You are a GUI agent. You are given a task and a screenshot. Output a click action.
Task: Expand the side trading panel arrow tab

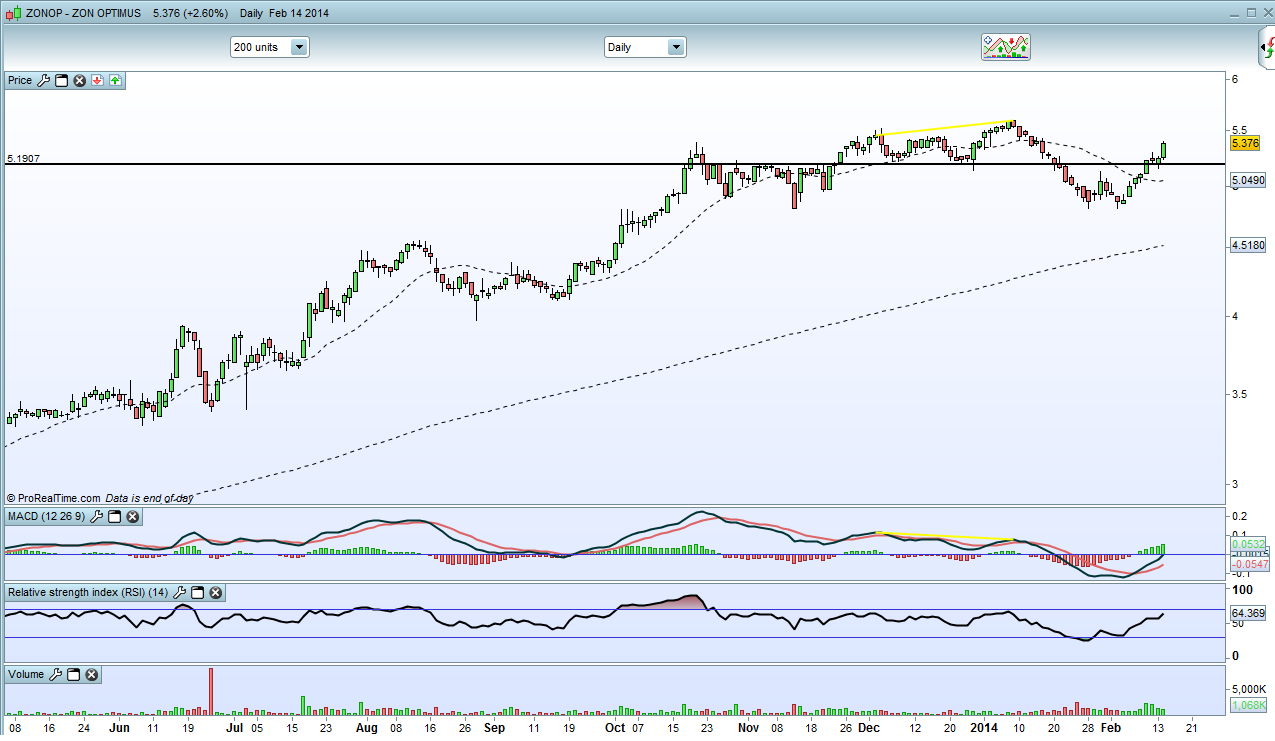coord(1266,48)
